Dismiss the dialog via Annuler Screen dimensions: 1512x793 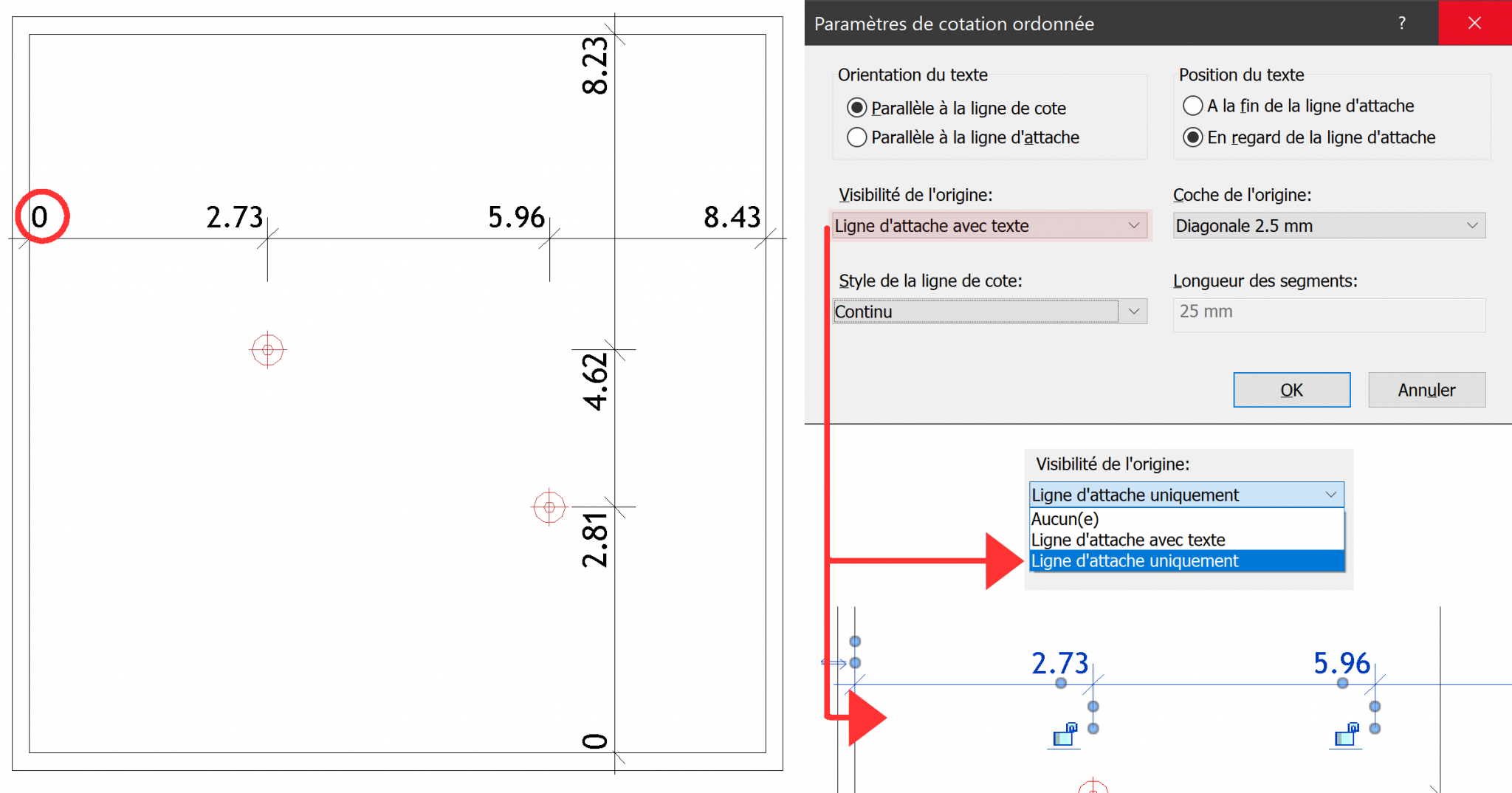click(x=1426, y=389)
